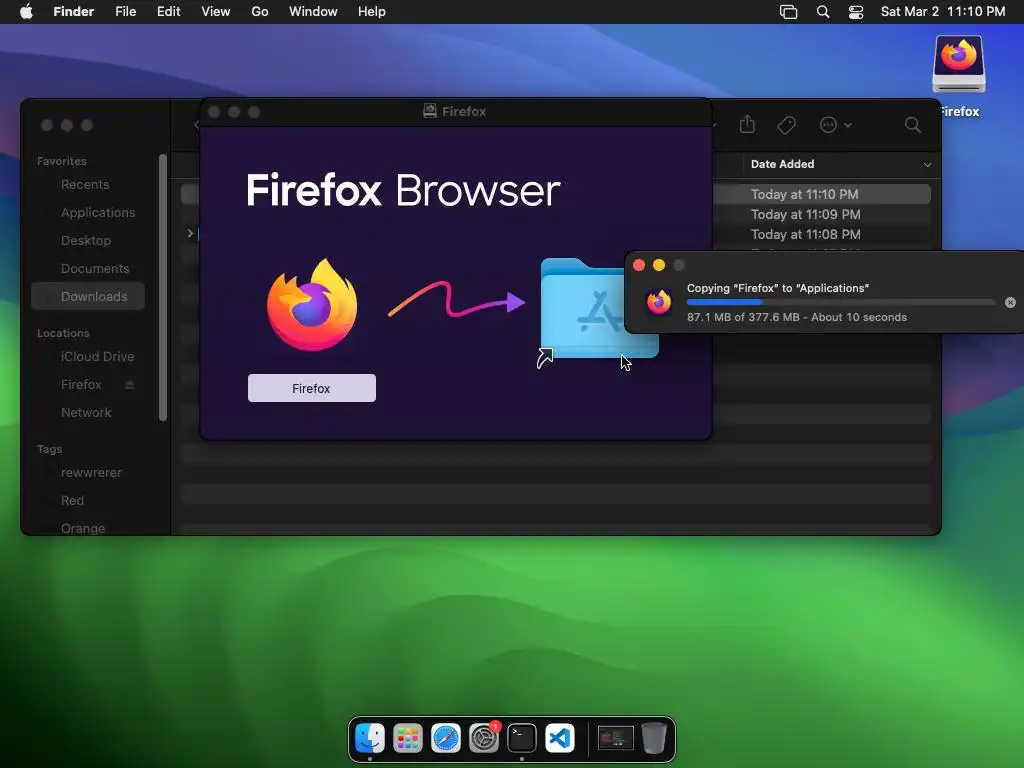Open Terminal from the Dock
Screen dimensions: 1024x768
pyautogui.click(x=522, y=739)
